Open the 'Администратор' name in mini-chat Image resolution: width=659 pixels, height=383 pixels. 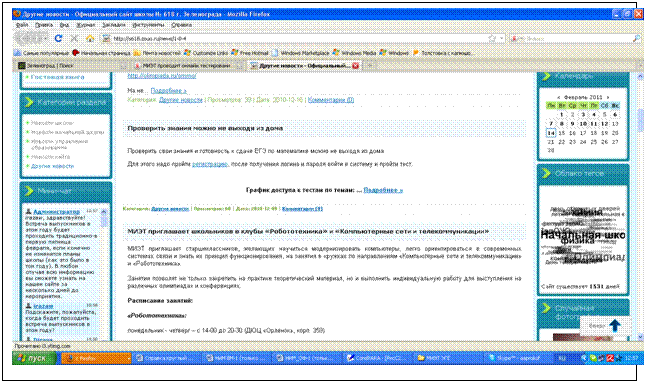(56, 211)
